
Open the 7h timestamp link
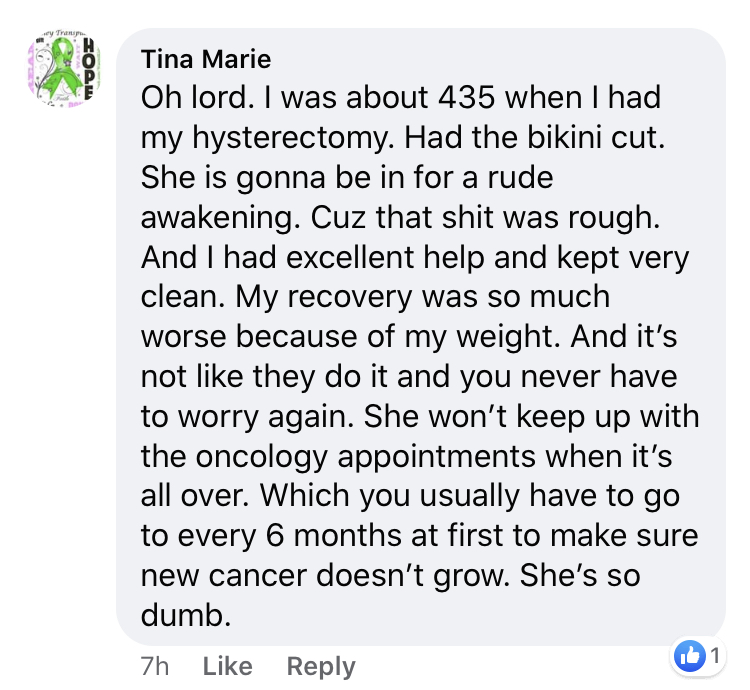coord(155,667)
